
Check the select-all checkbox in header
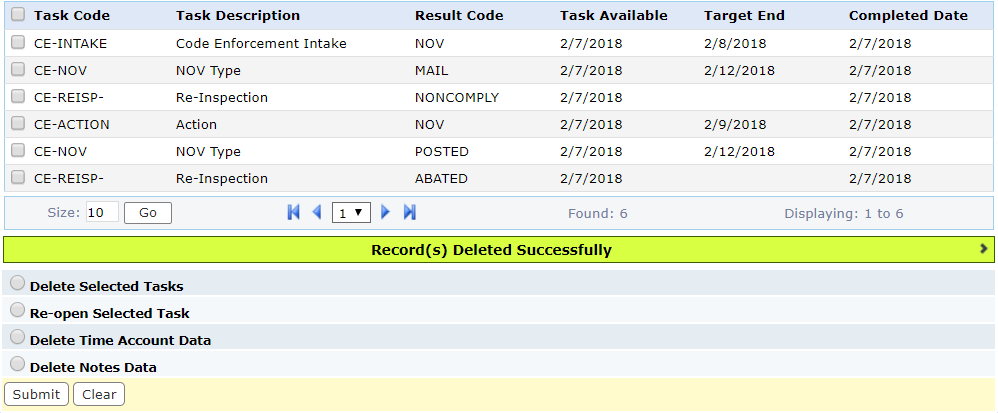[18, 15]
